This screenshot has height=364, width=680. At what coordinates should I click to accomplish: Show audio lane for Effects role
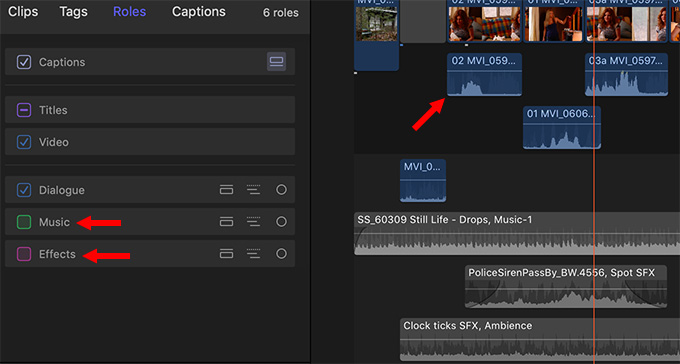[x=226, y=254]
